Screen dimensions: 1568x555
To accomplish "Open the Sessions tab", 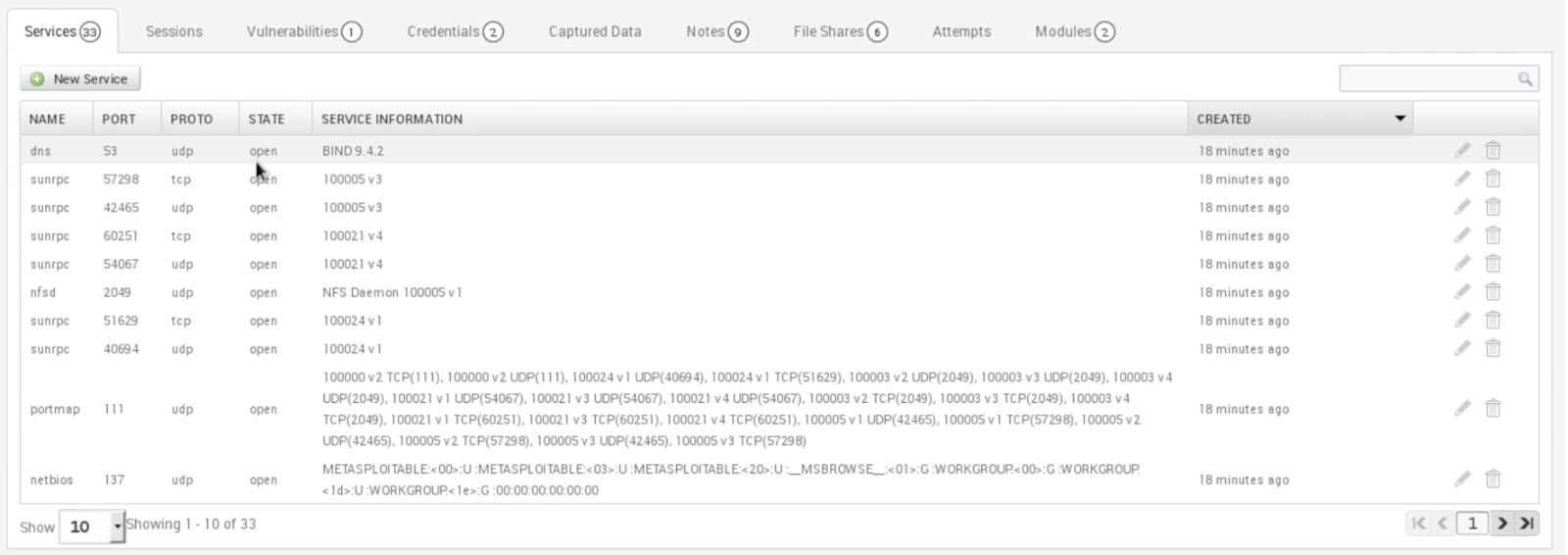I will coord(174,31).
